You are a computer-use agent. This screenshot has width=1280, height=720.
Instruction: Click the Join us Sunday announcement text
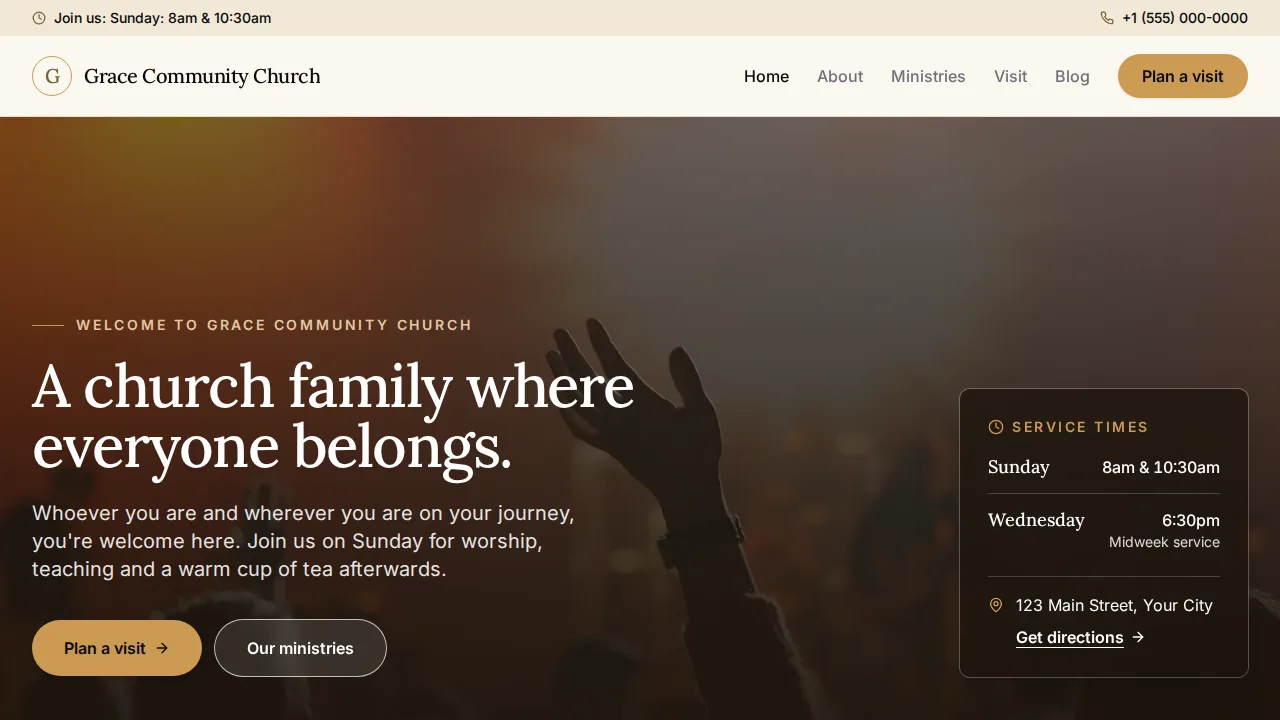click(162, 18)
